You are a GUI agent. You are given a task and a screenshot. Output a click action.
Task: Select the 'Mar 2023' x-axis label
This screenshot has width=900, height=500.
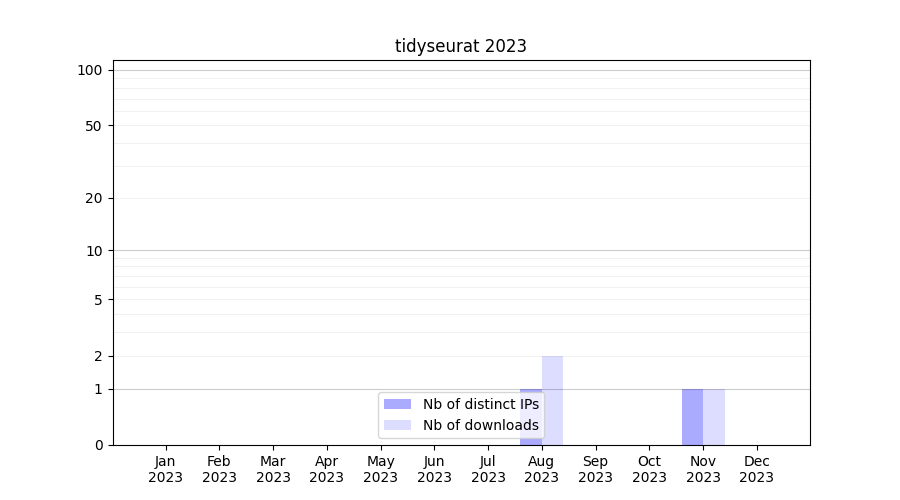click(x=273, y=469)
